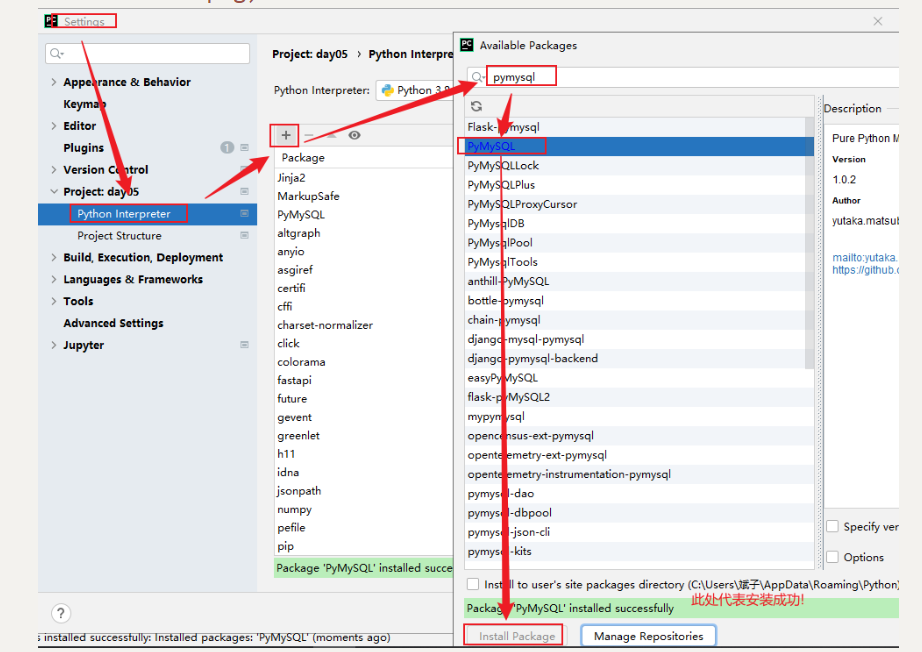
Task: Click the PyCharm icon in Available Packages title
Action: pyautogui.click(x=467, y=45)
